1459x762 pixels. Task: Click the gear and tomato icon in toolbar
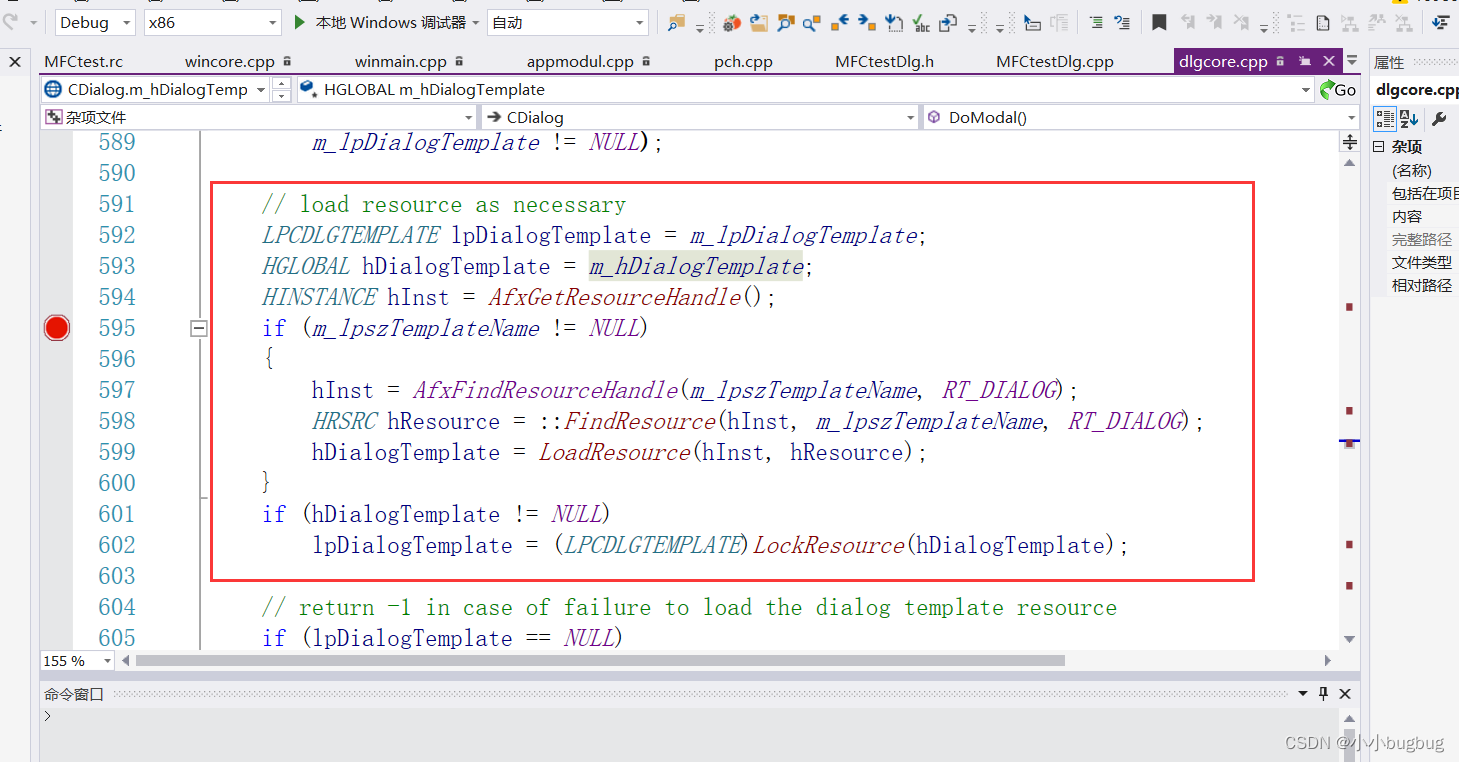click(732, 22)
